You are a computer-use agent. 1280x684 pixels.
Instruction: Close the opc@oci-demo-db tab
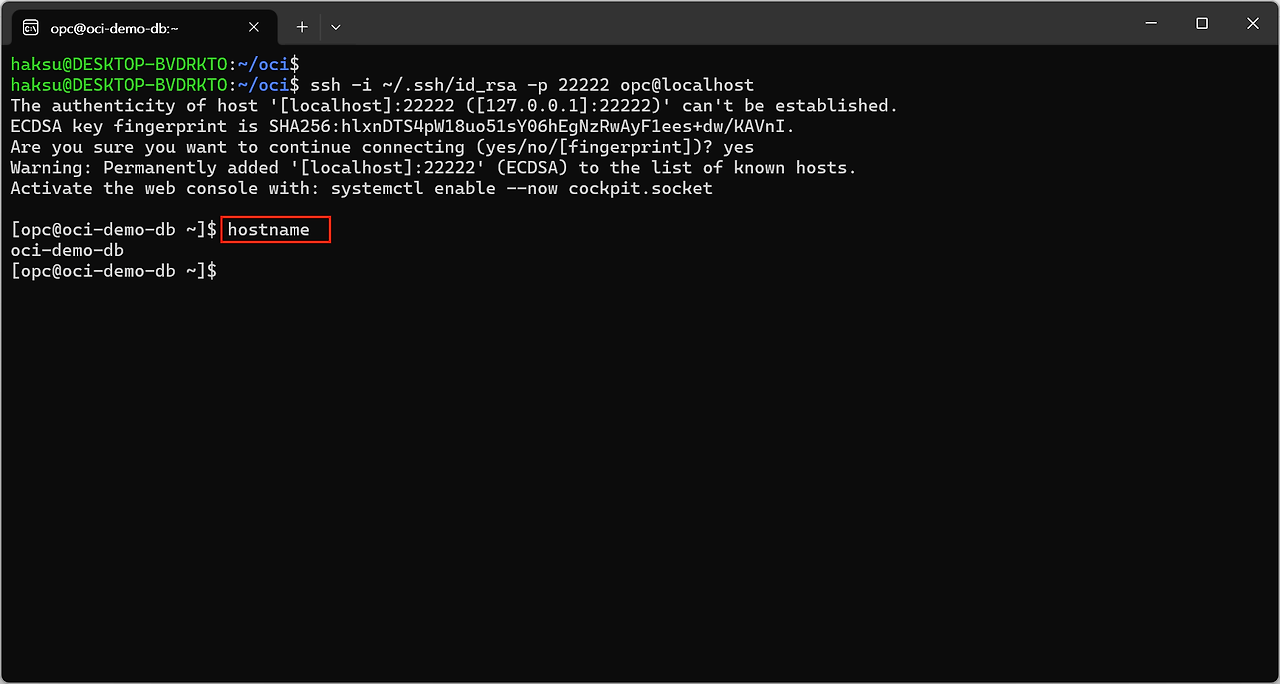click(255, 27)
